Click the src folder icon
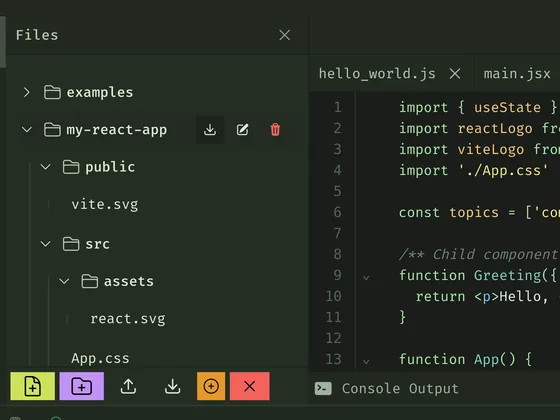 pos(71,244)
